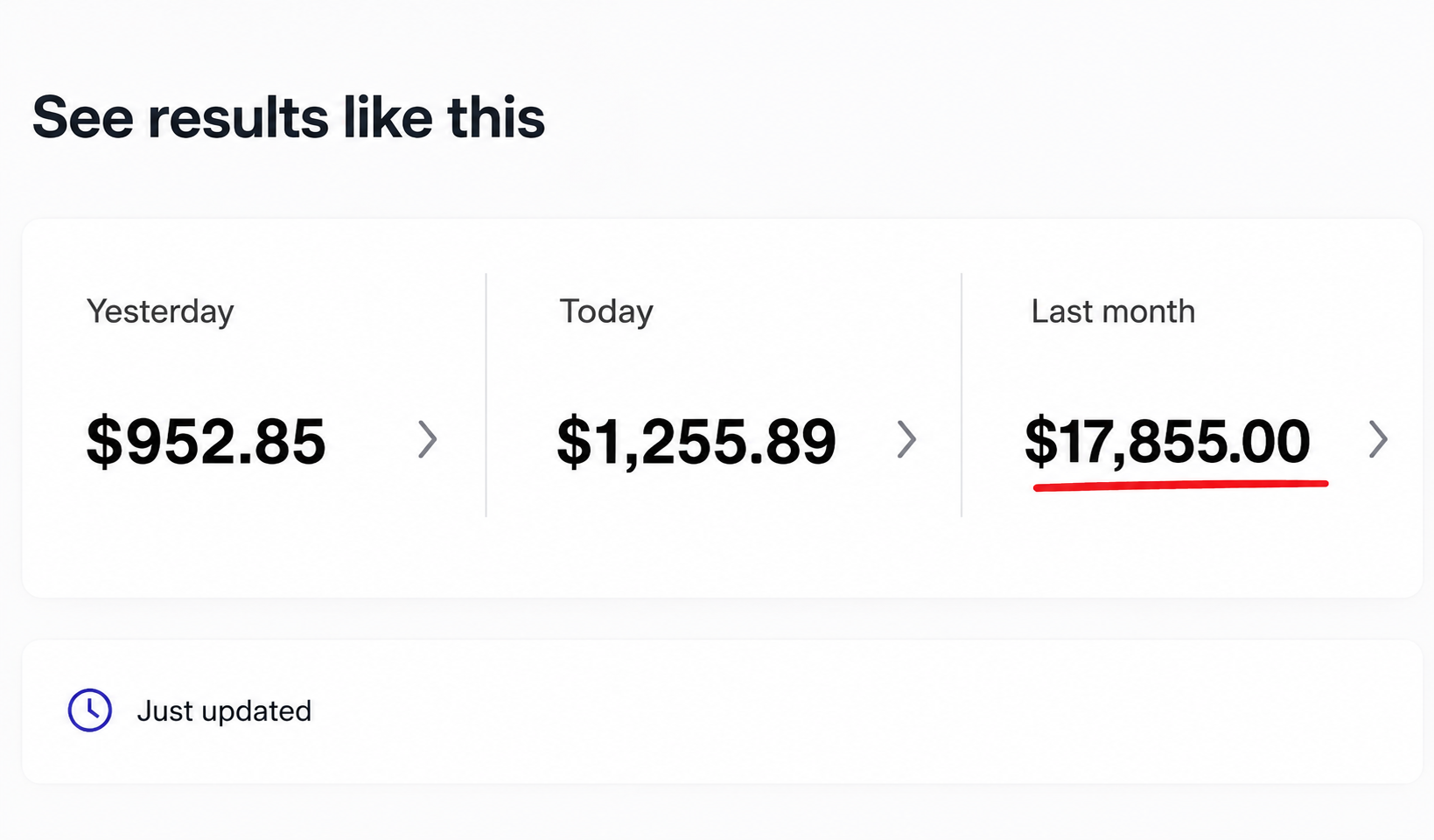Click the $952.85 amount
This screenshot has width=1434, height=840.
click(206, 441)
